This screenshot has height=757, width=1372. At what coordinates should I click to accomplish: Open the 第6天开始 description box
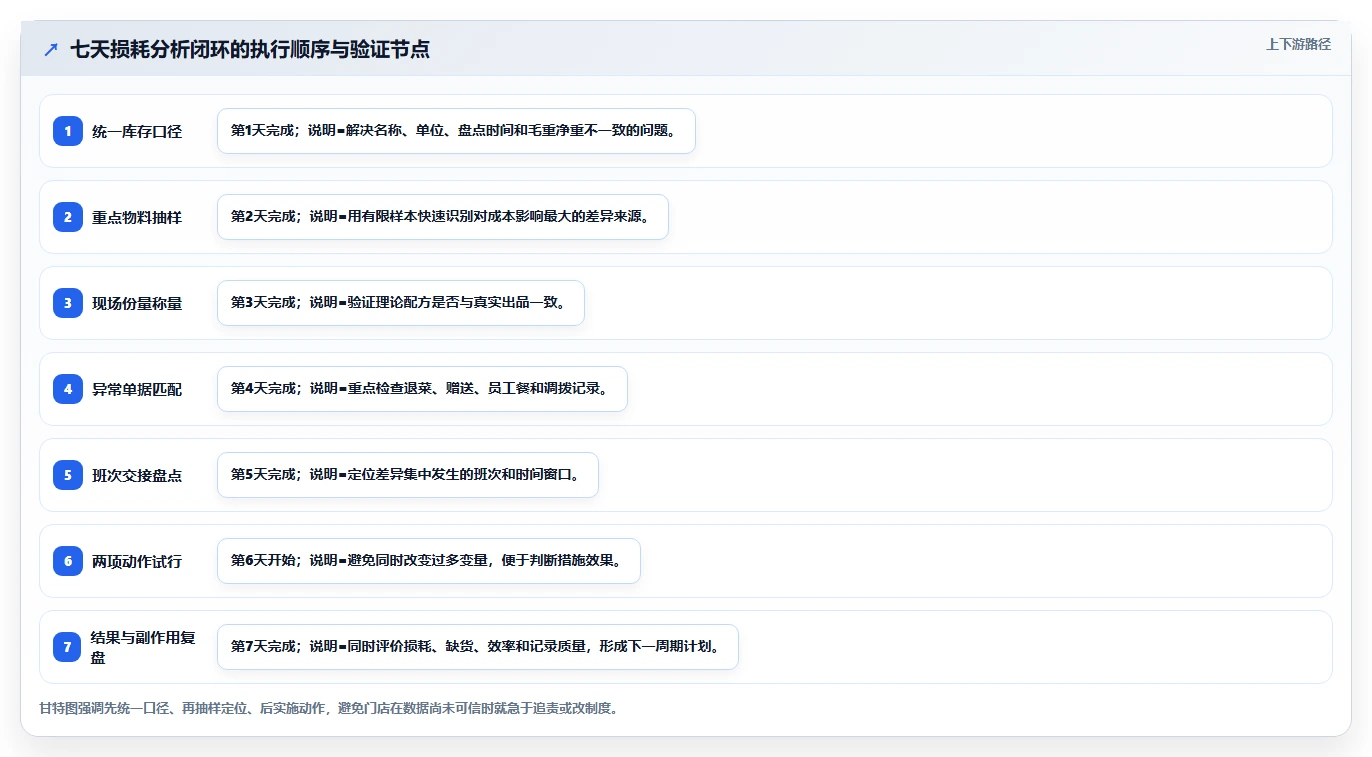pyautogui.click(x=428, y=561)
